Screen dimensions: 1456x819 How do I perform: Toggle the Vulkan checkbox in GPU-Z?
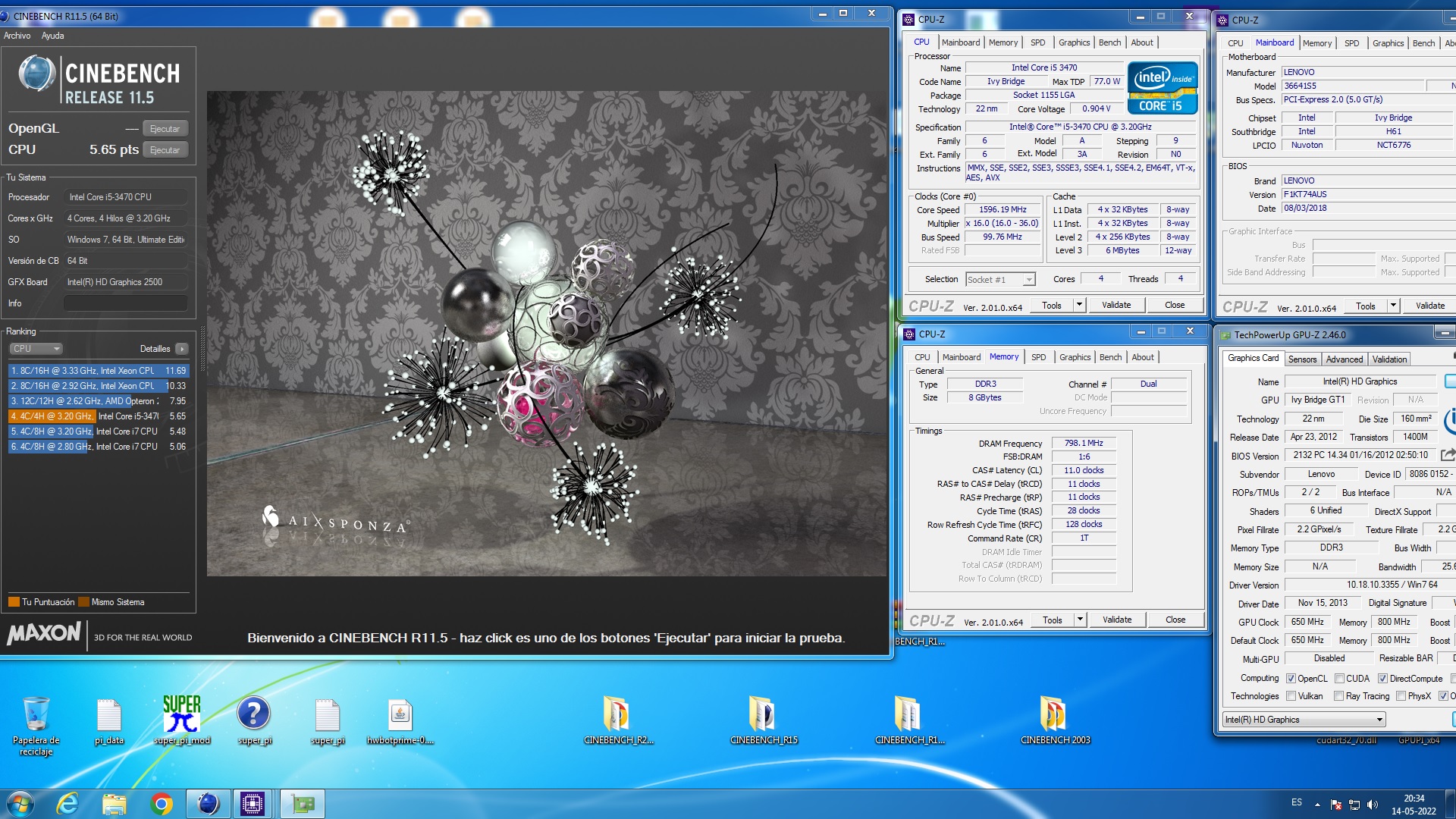point(1291,696)
